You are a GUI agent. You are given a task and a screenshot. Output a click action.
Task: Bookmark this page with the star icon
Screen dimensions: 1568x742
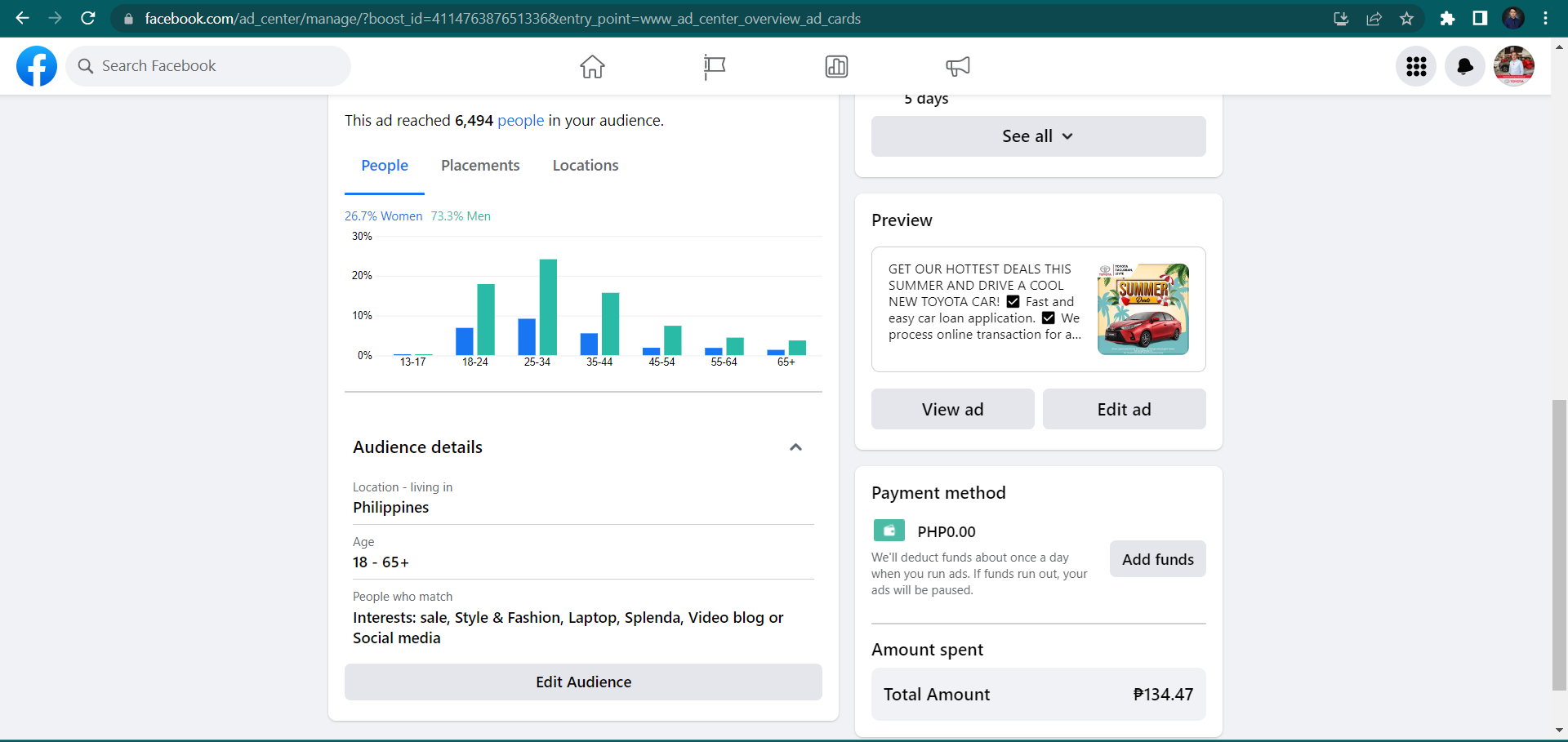[1407, 19]
